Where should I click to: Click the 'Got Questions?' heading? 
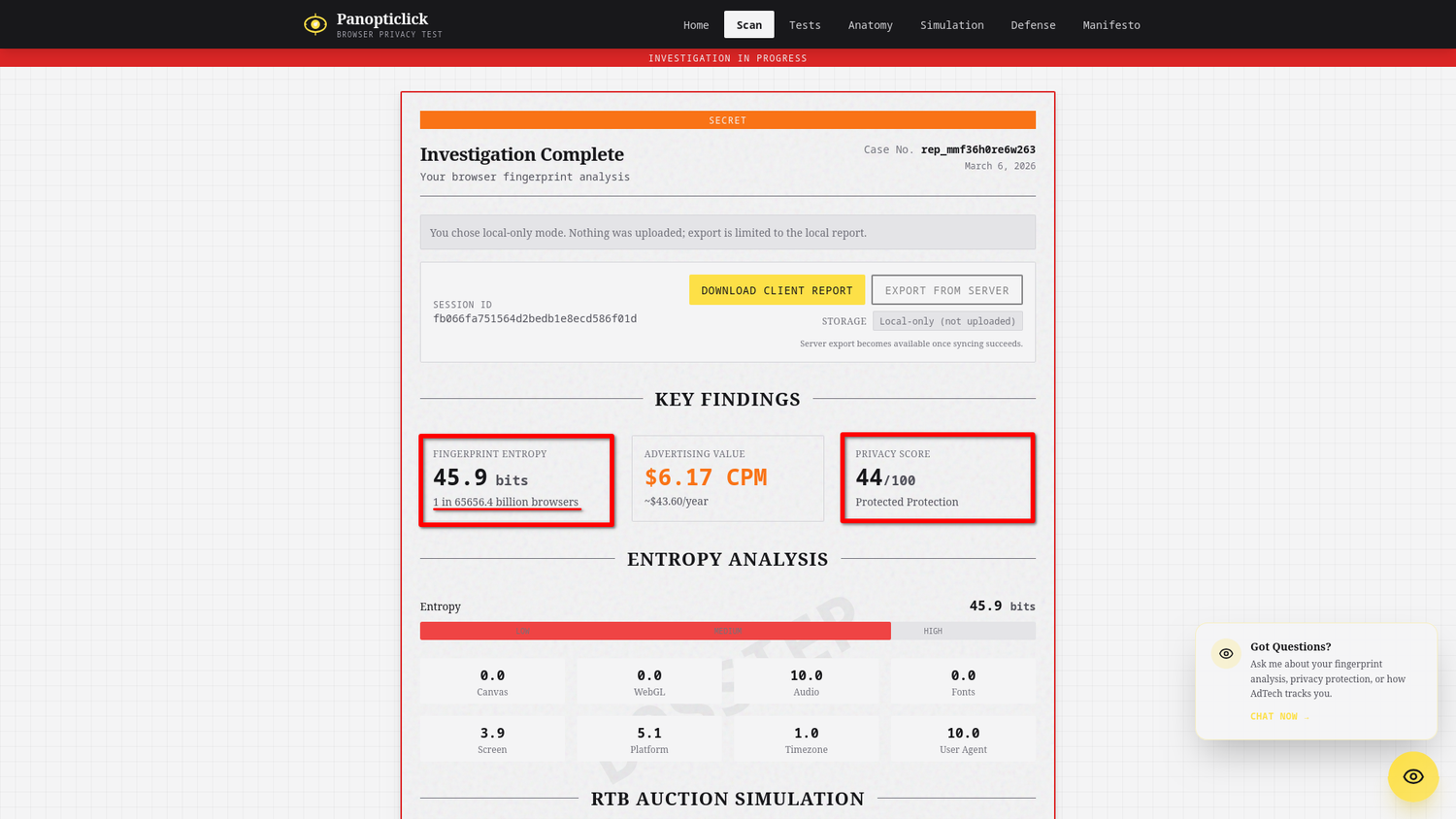(x=1291, y=646)
